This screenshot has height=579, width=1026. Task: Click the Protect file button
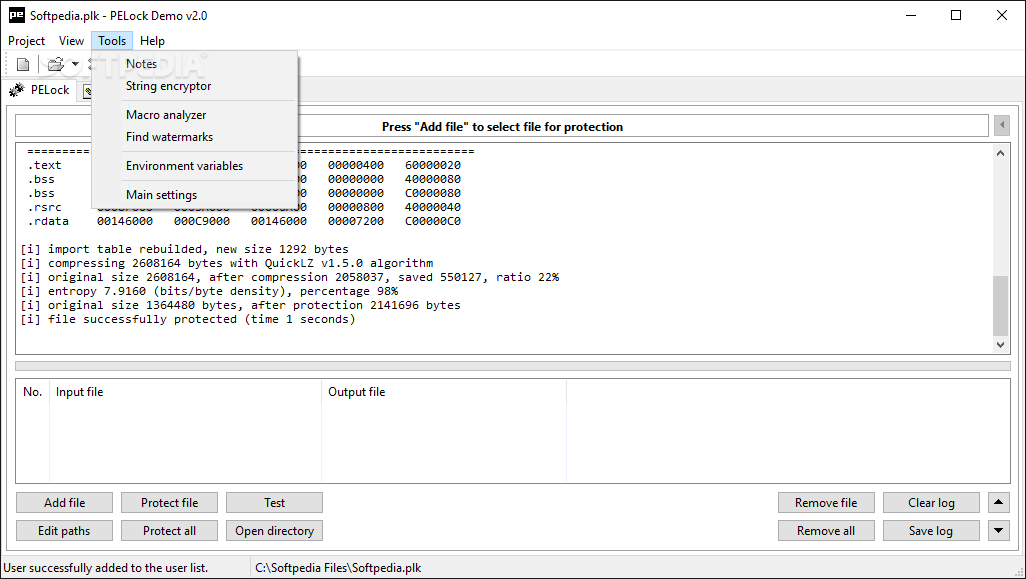tap(169, 502)
